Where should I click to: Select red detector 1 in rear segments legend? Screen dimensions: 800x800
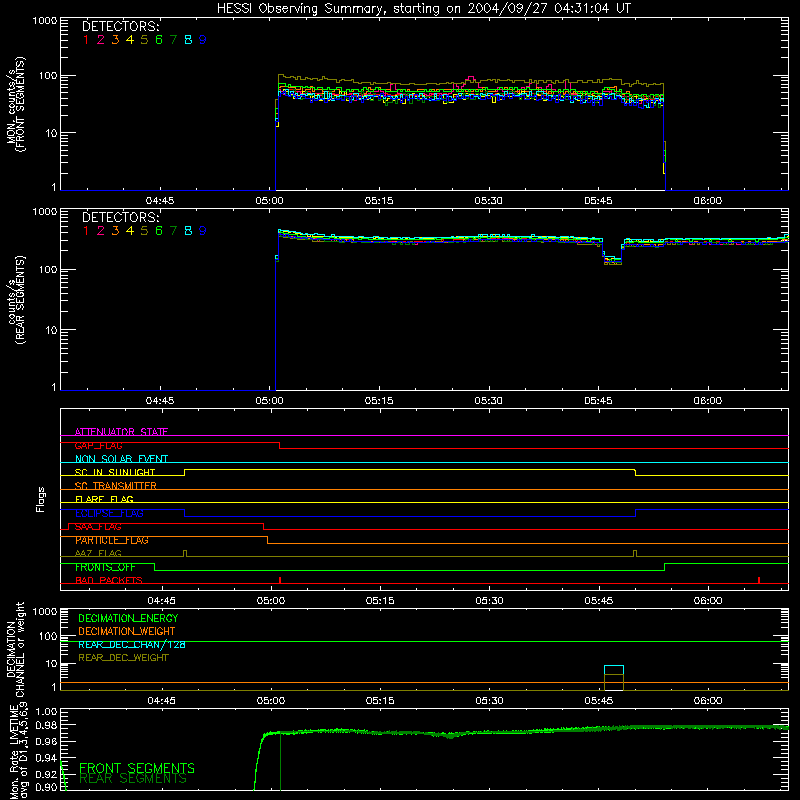86,231
